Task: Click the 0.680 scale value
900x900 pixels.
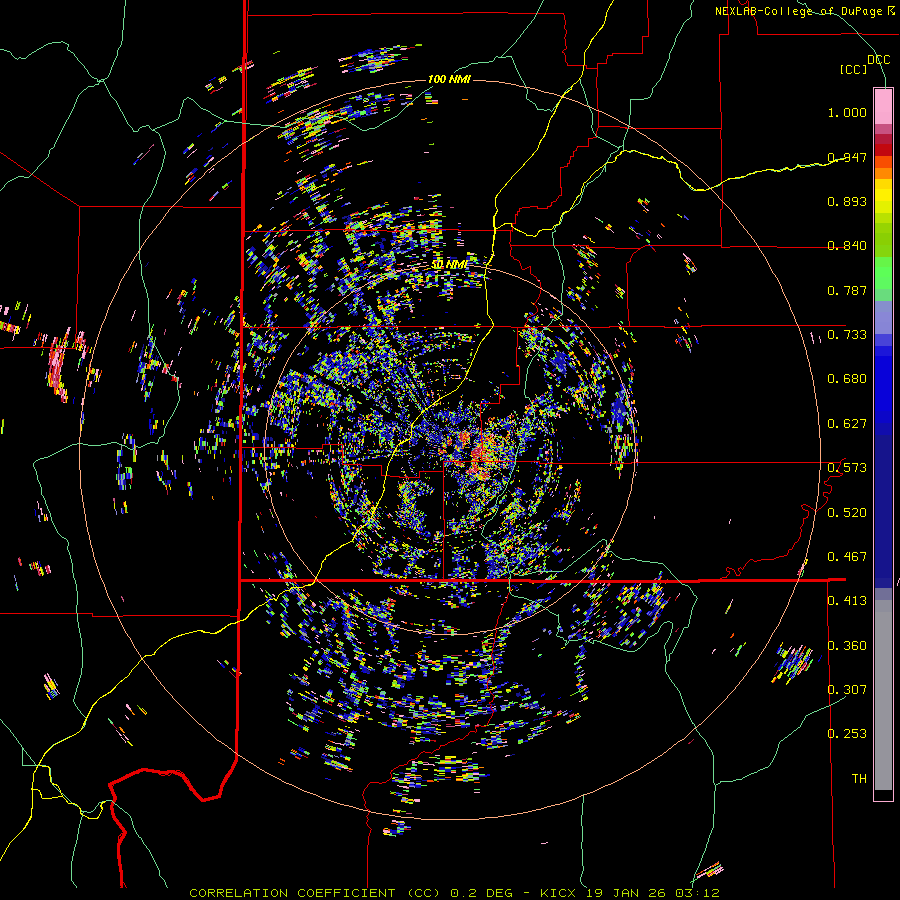Action: click(x=847, y=379)
